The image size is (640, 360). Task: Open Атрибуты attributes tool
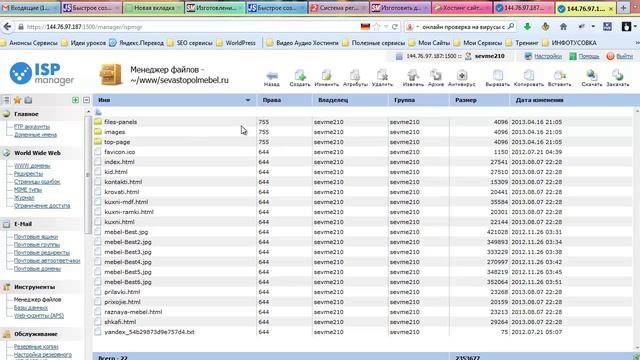(355, 78)
